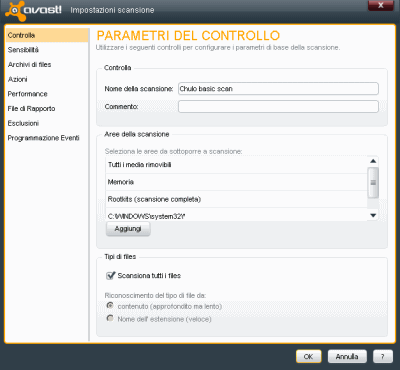This screenshot has height=370, width=400.
Task: Click the Nome della scansione field
Action: point(278,89)
